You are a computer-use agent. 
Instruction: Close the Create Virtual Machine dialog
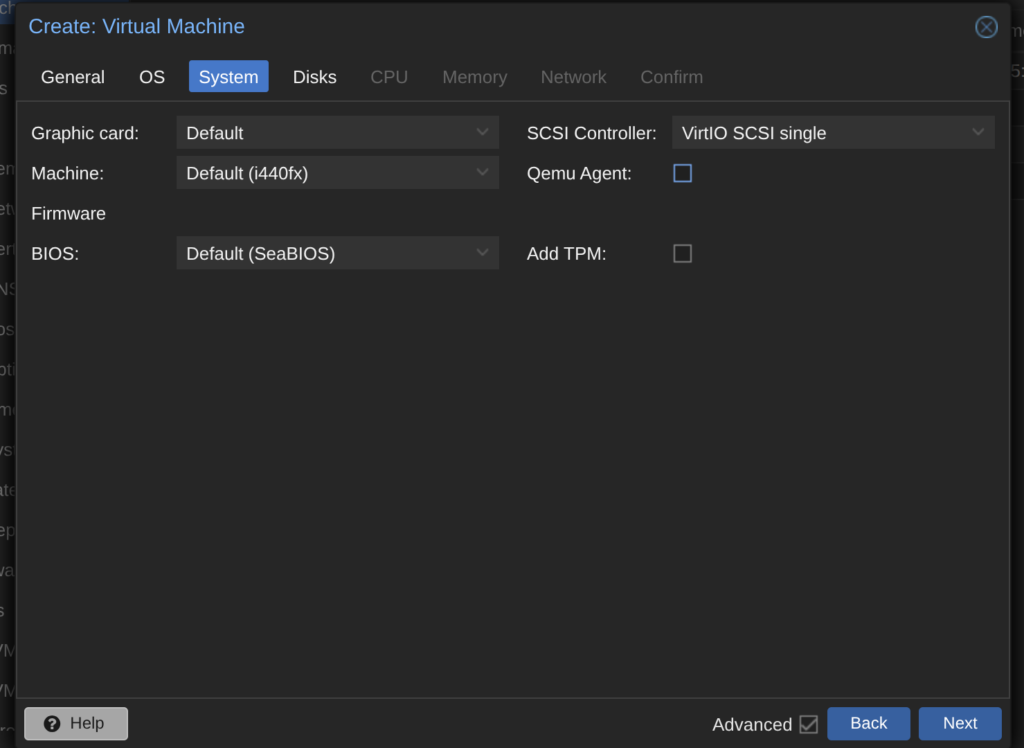[986, 27]
